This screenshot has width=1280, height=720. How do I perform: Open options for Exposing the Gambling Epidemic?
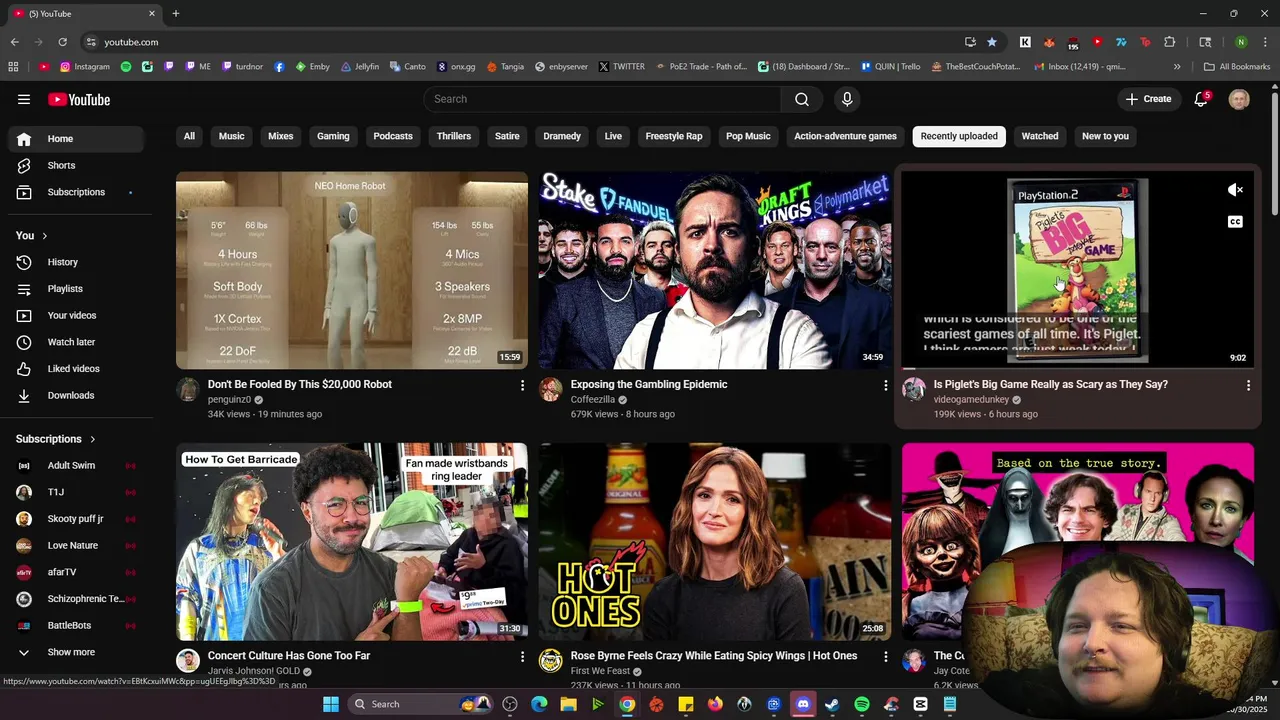[x=885, y=385]
